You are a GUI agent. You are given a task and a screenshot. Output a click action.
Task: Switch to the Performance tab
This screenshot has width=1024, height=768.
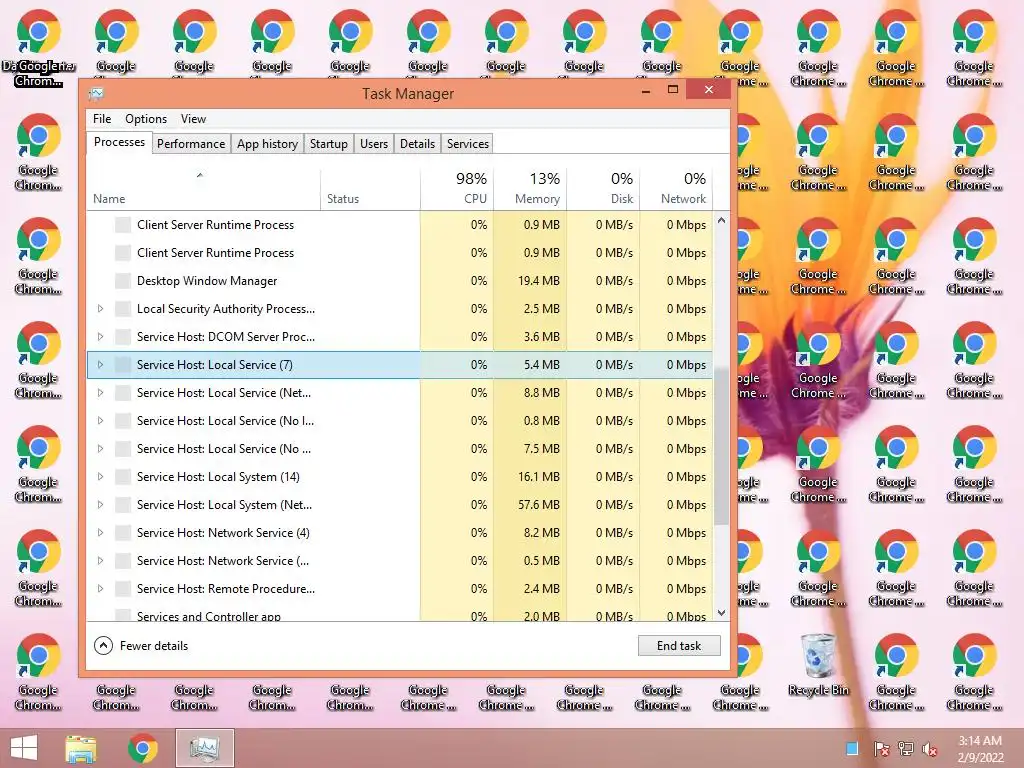(191, 144)
